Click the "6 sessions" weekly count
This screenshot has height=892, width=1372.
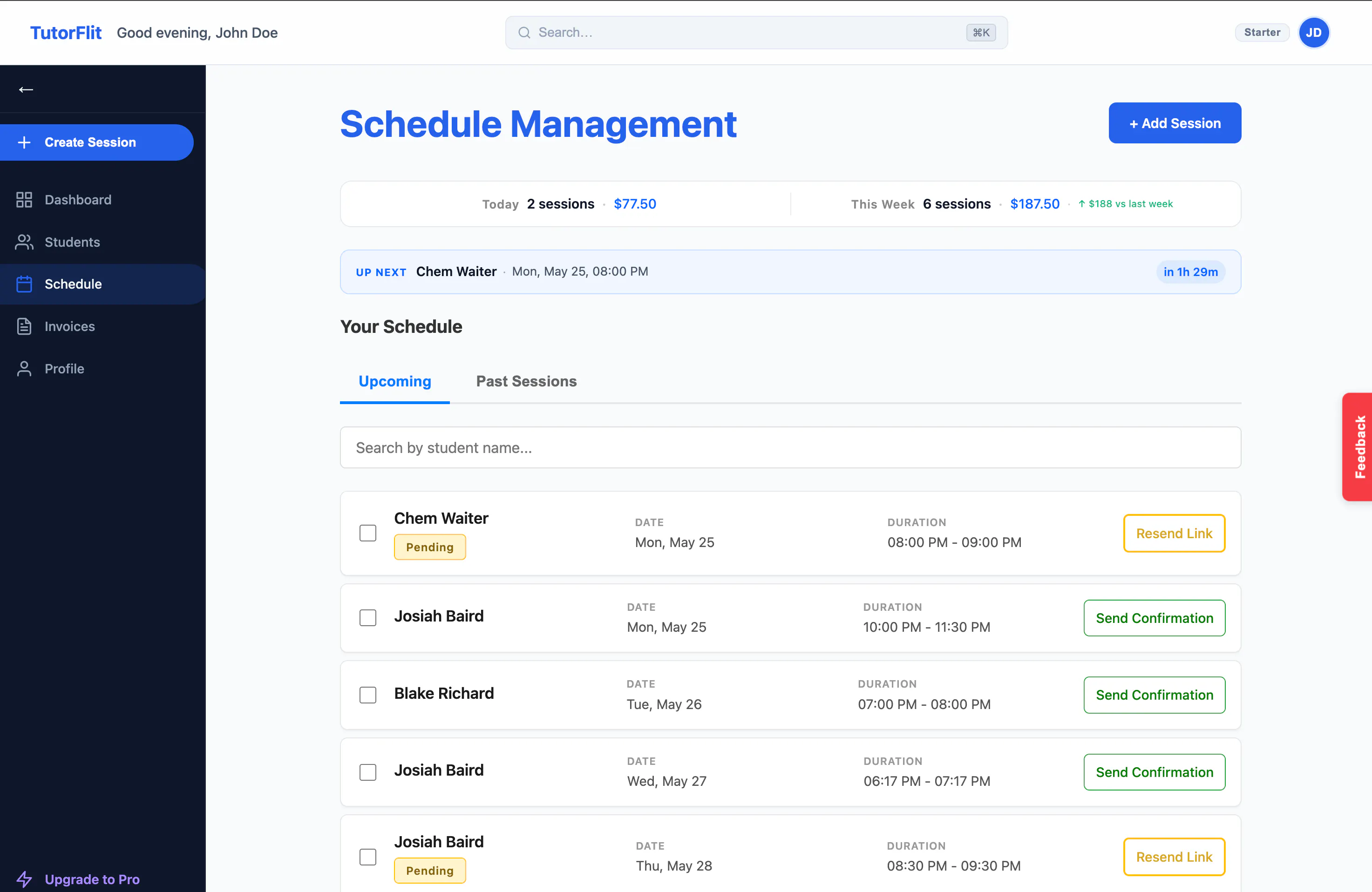[957, 204]
